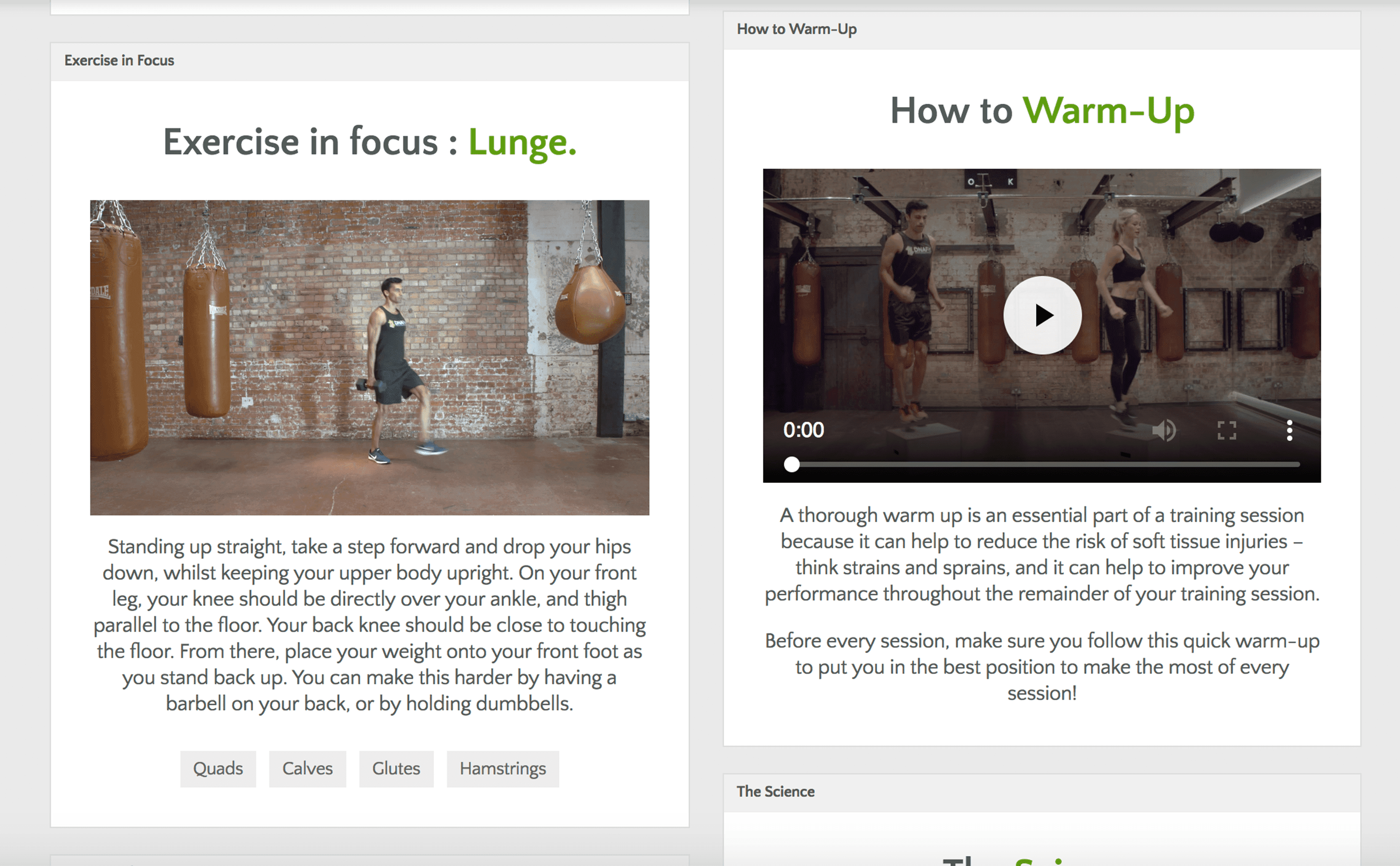This screenshot has height=866, width=1400.
Task: Click the Calves muscle tag
Action: [x=307, y=769]
